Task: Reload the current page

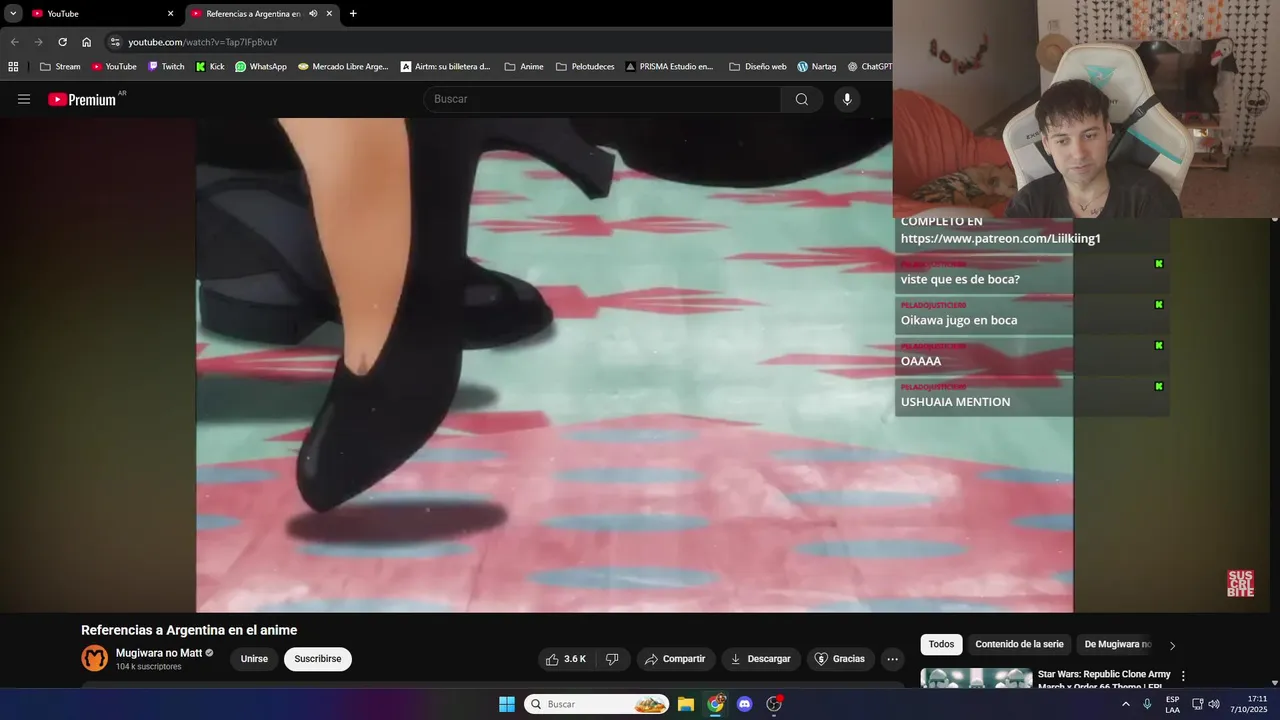Action: point(62,42)
